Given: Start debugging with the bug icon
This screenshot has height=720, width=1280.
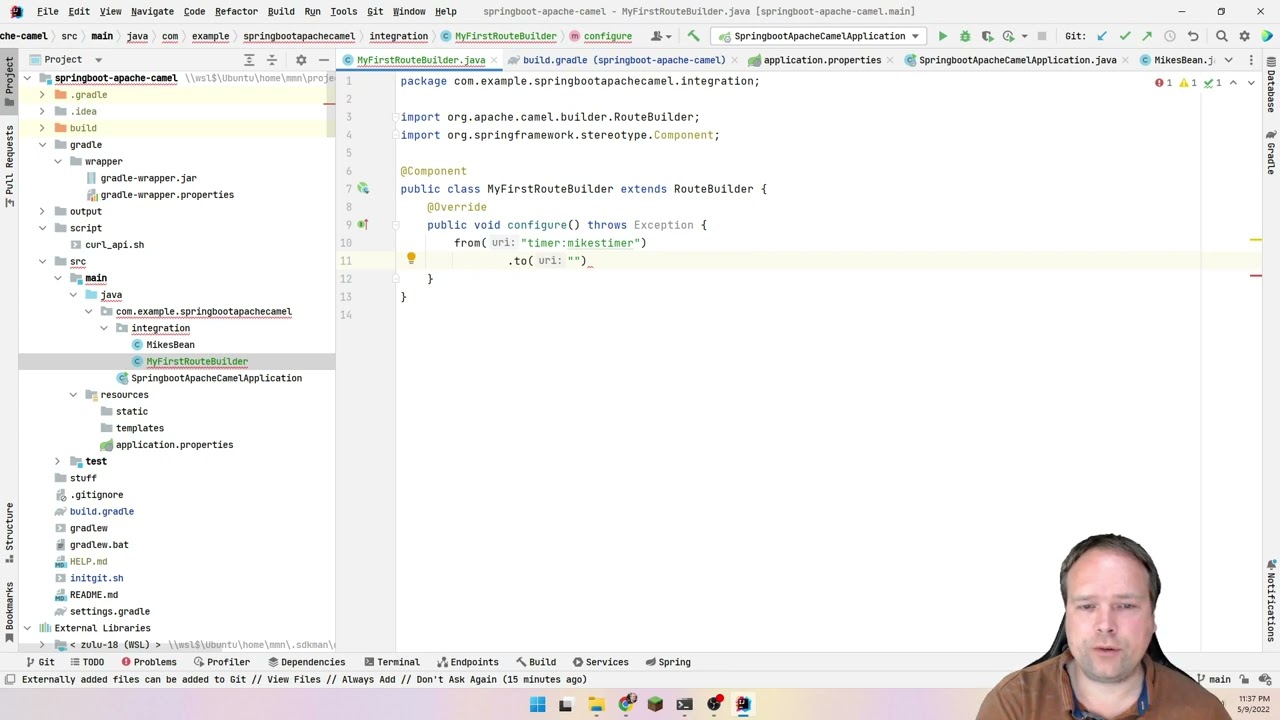Looking at the screenshot, I should 965,36.
